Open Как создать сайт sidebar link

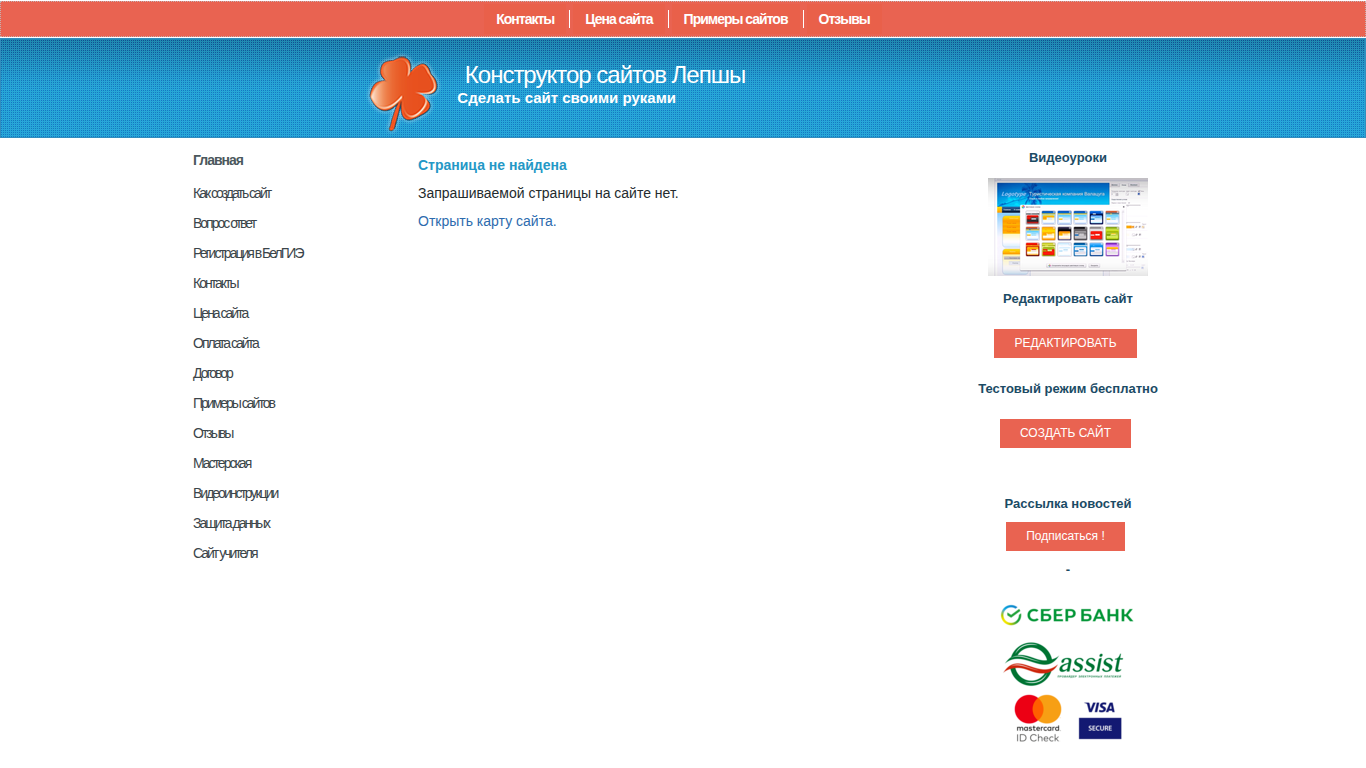[232, 193]
